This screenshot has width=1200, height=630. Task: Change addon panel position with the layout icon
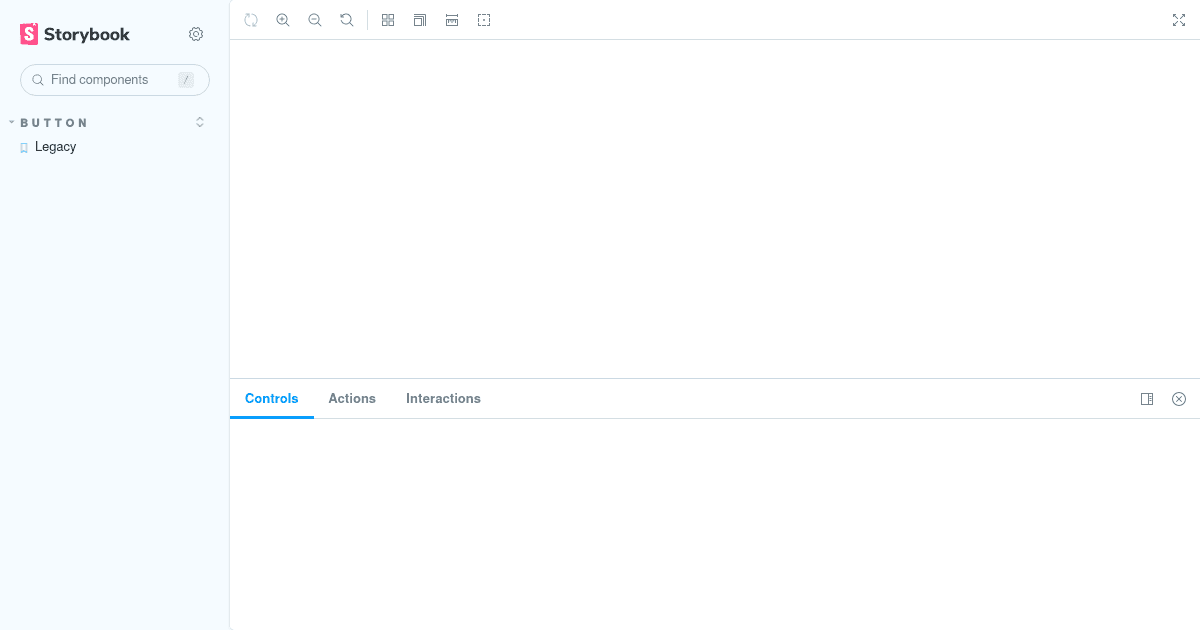pyautogui.click(x=1146, y=398)
